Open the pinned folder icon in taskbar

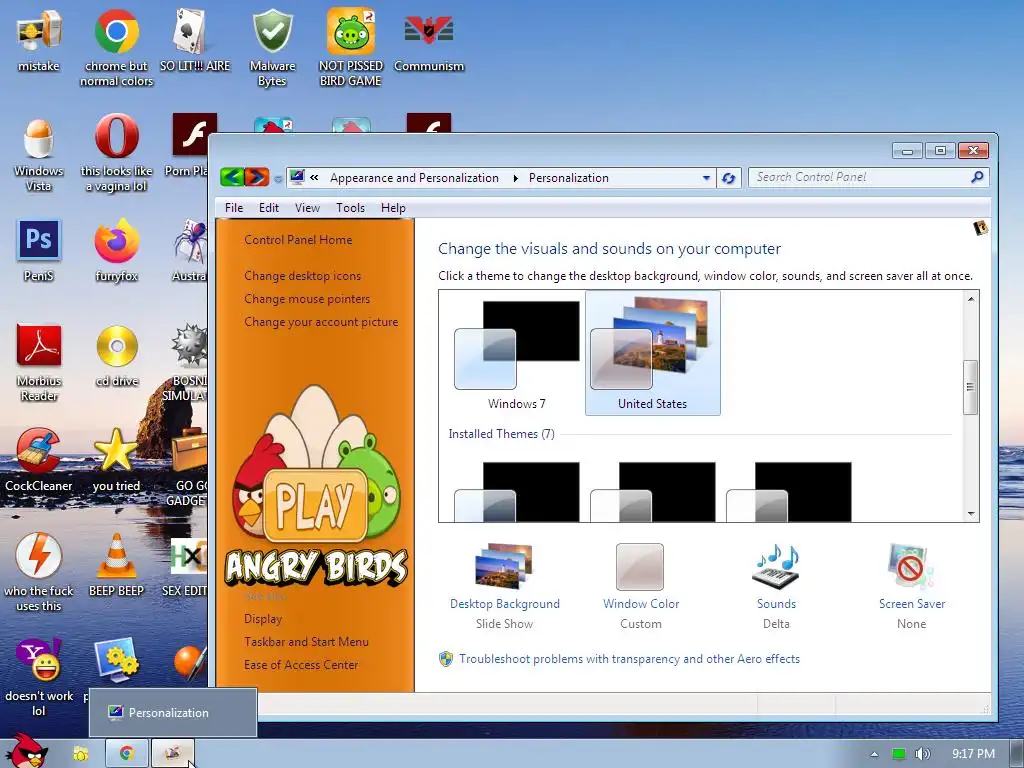click(x=81, y=754)
